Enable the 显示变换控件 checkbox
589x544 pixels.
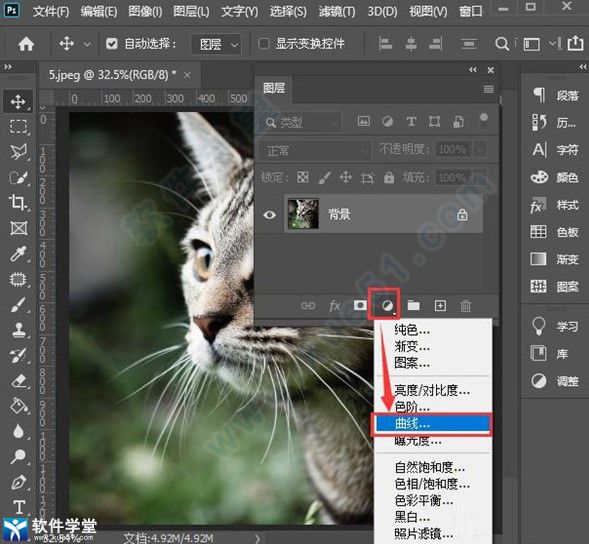pos(264,44)
